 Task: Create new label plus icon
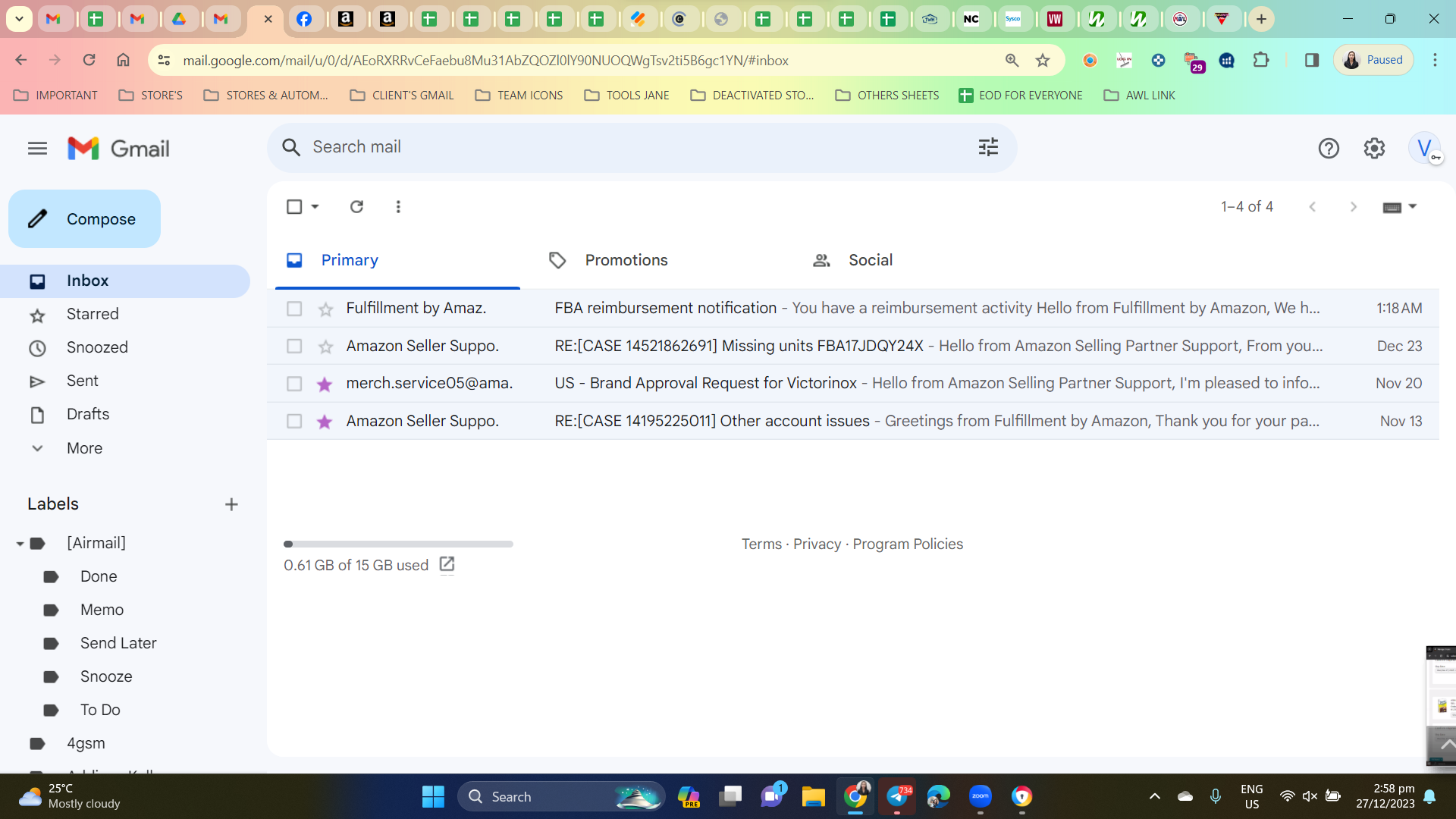pos(231,504)
